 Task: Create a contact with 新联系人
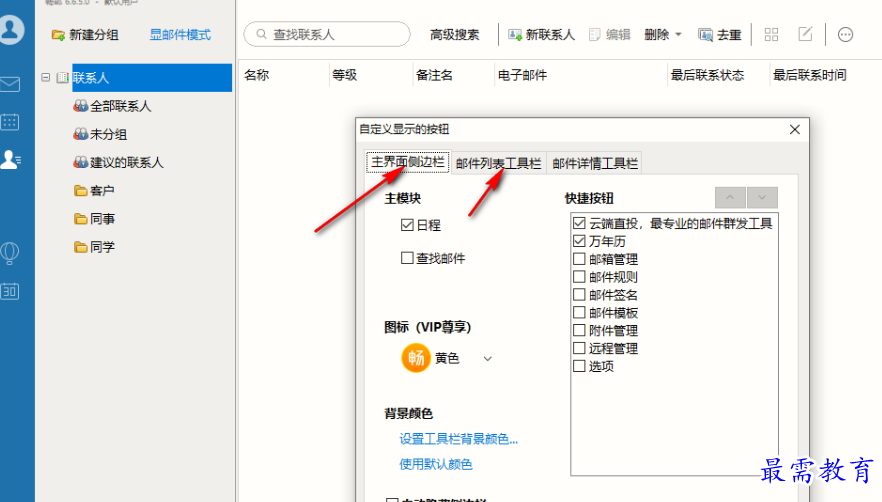pyautogui.click(x=541, y=35)
